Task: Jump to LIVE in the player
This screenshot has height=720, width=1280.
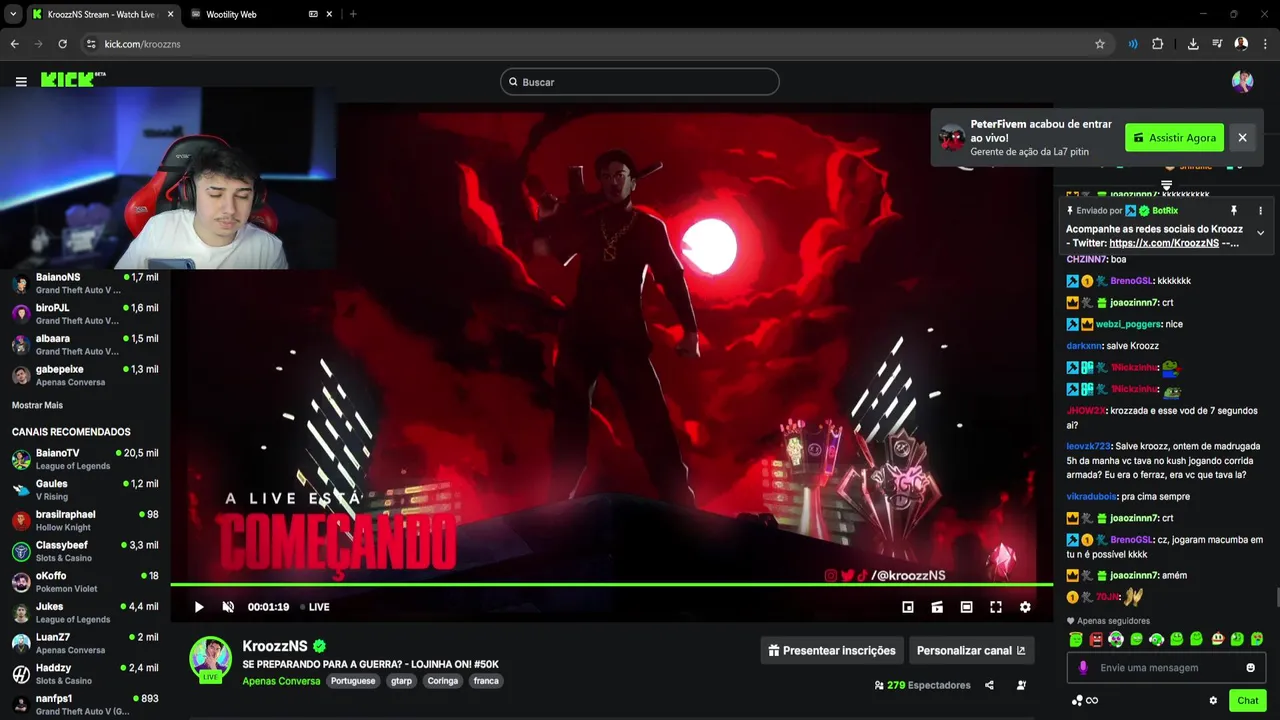Action: [315, 607]
